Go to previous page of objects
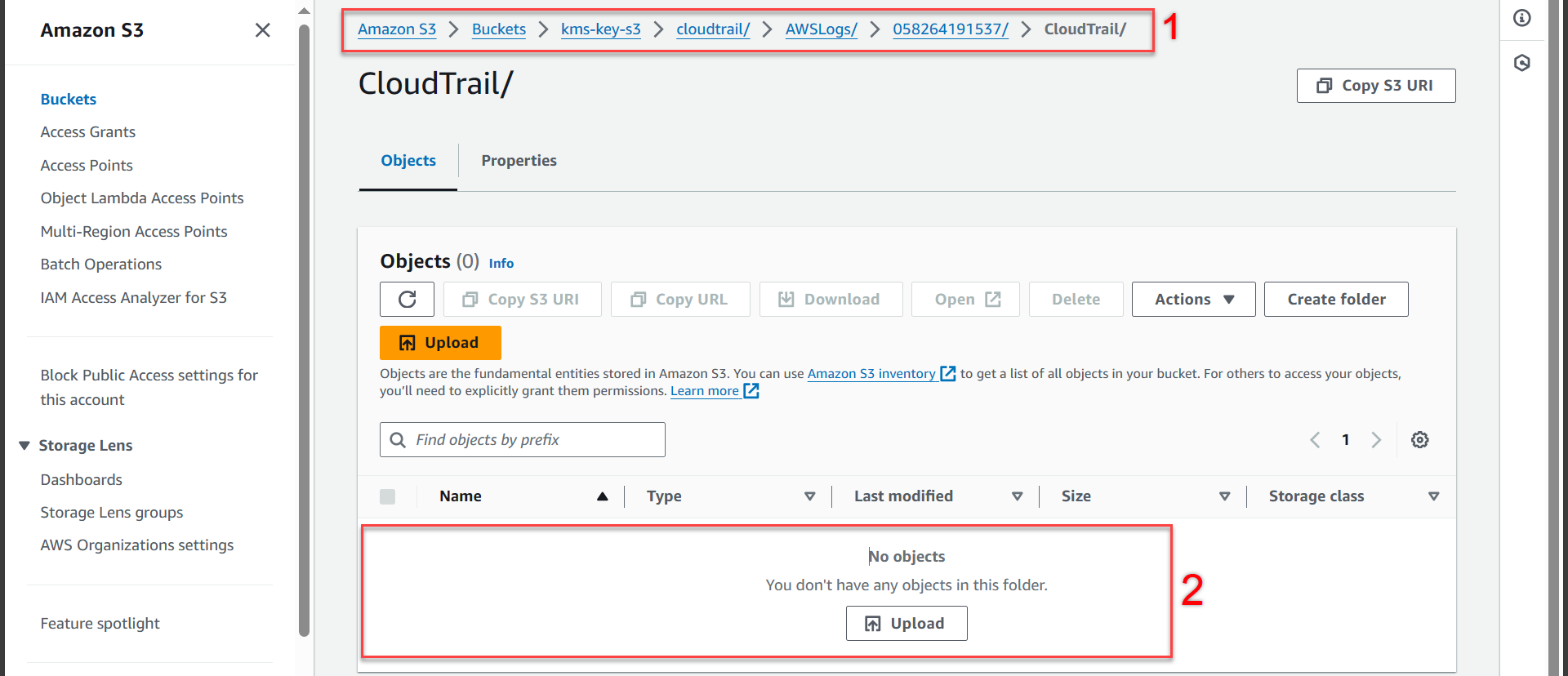Viewport: 1568px width, 676px height. pyautogui.click(x=1315, y=440)
